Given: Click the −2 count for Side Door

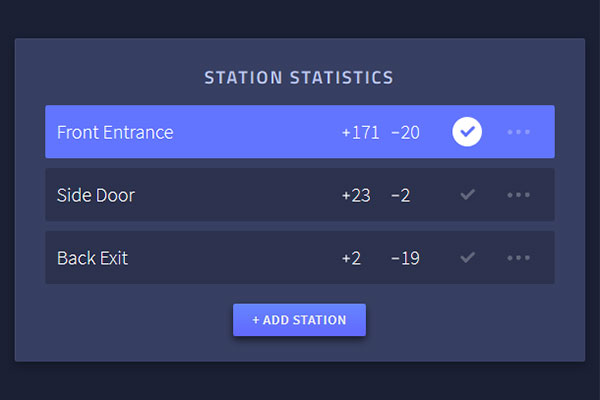Looking at the screenshot, I should pos(400,195).
